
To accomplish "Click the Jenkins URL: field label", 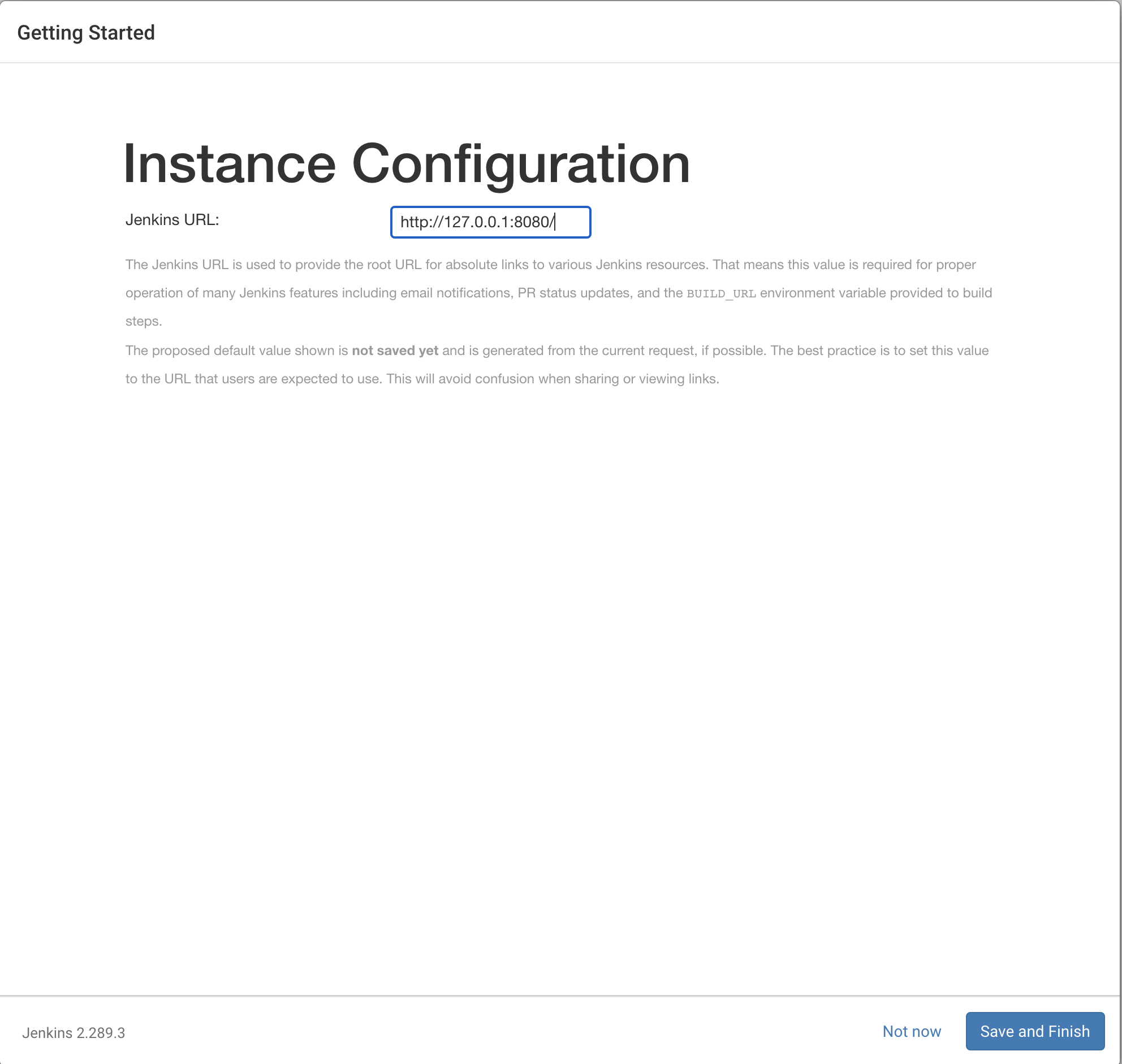I will 172,219.
